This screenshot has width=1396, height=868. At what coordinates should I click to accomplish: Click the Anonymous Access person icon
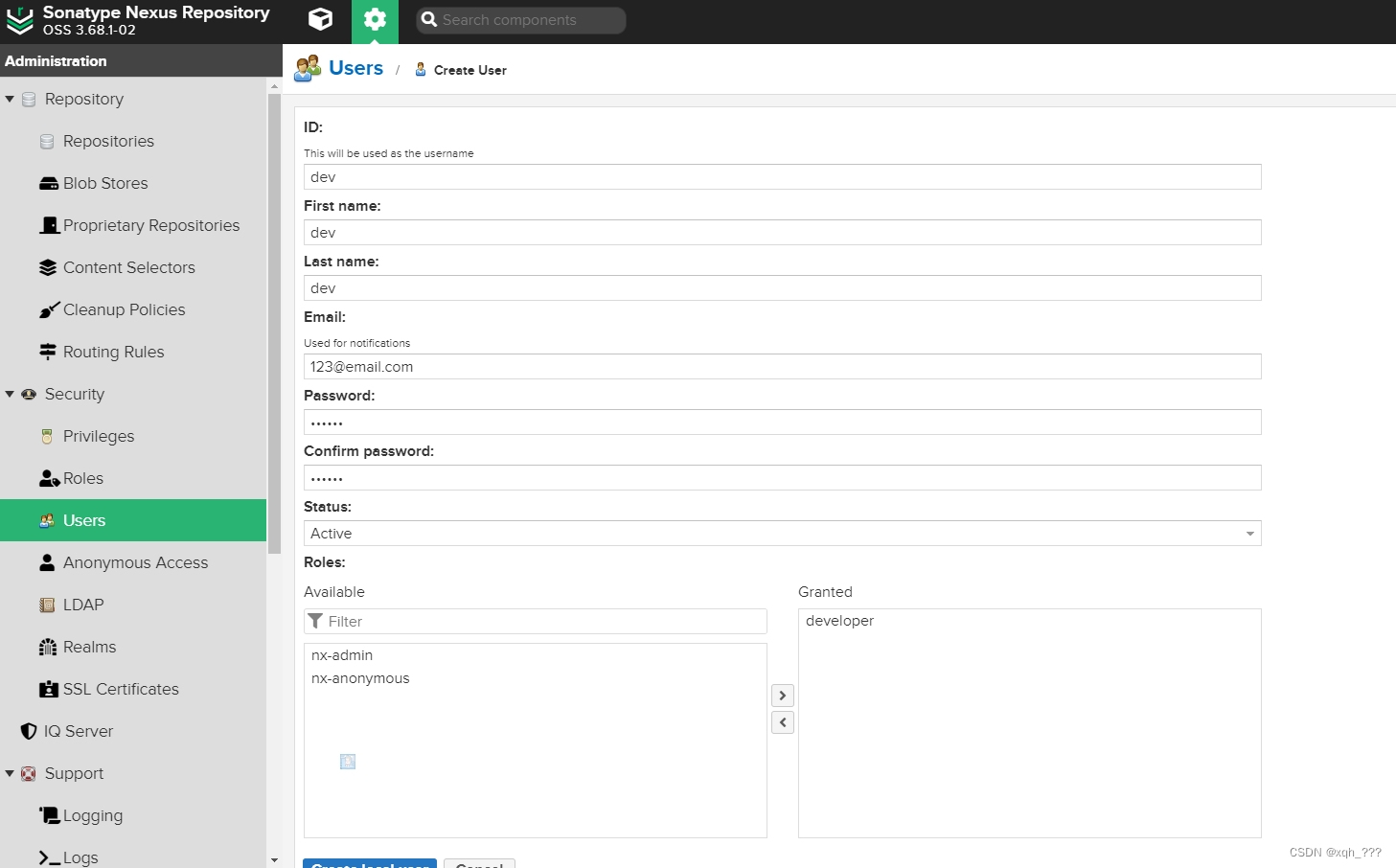click(47, 562)
